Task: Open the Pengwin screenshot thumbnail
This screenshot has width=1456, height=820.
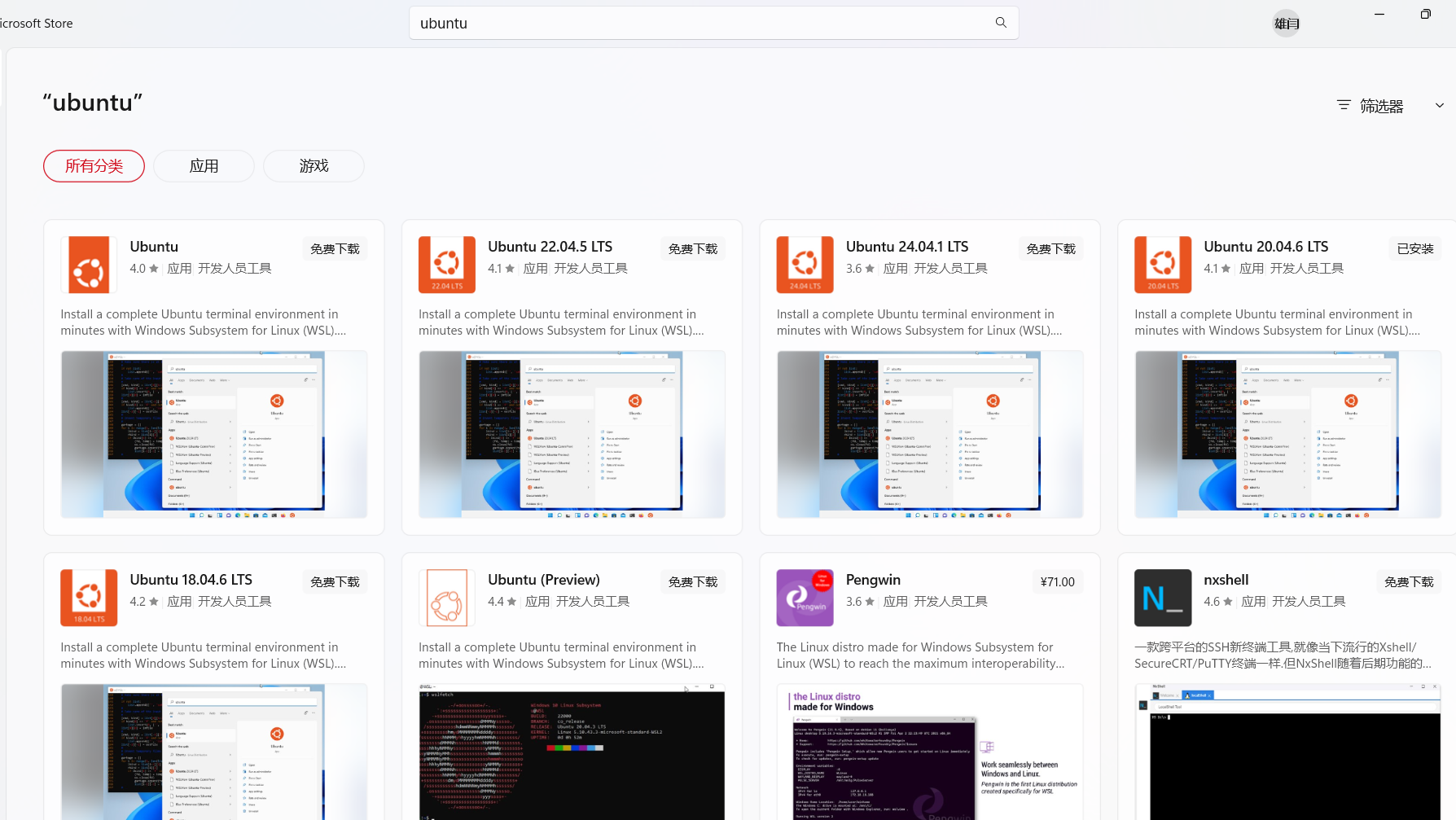Action: click(930, 752)
